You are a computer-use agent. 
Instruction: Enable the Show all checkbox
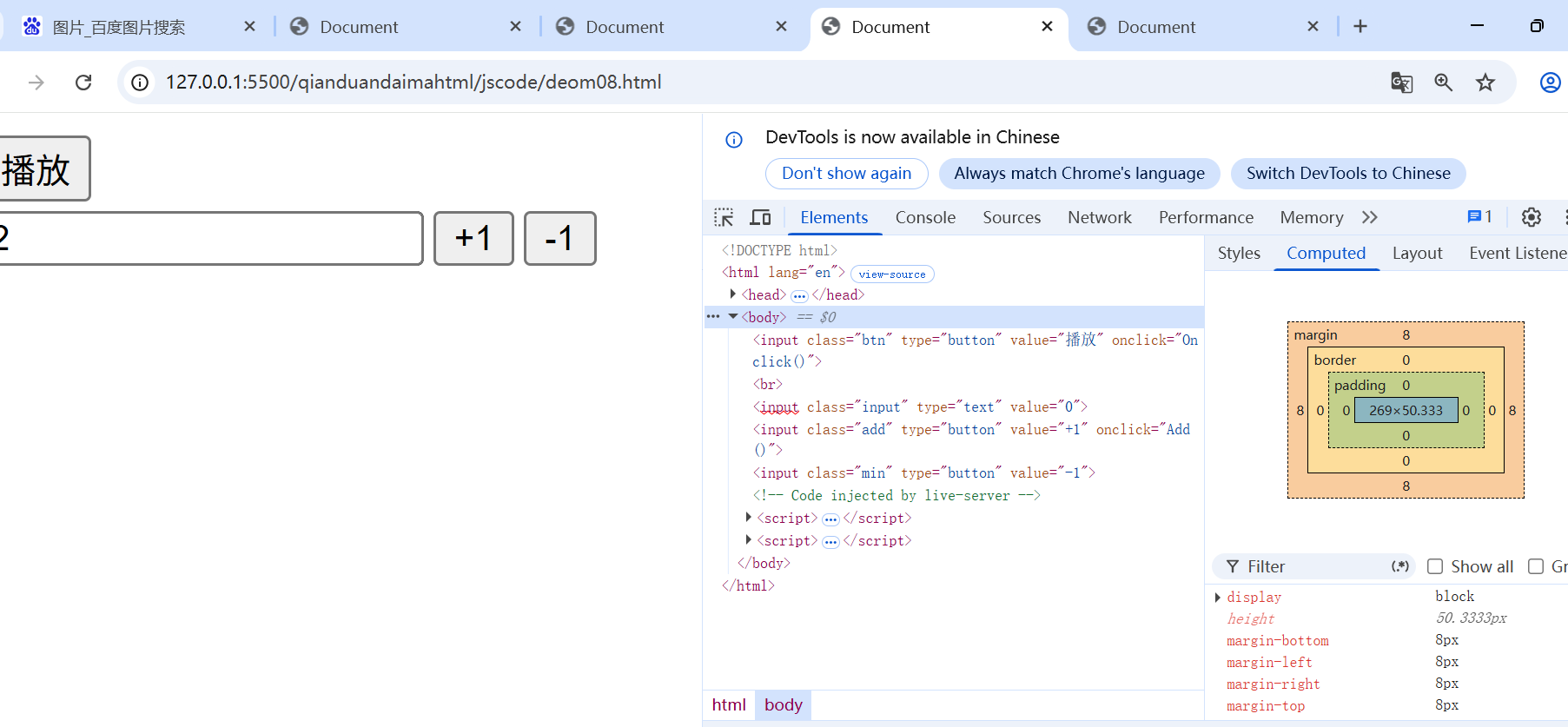pyautogui.click(x=1435, y=566)
